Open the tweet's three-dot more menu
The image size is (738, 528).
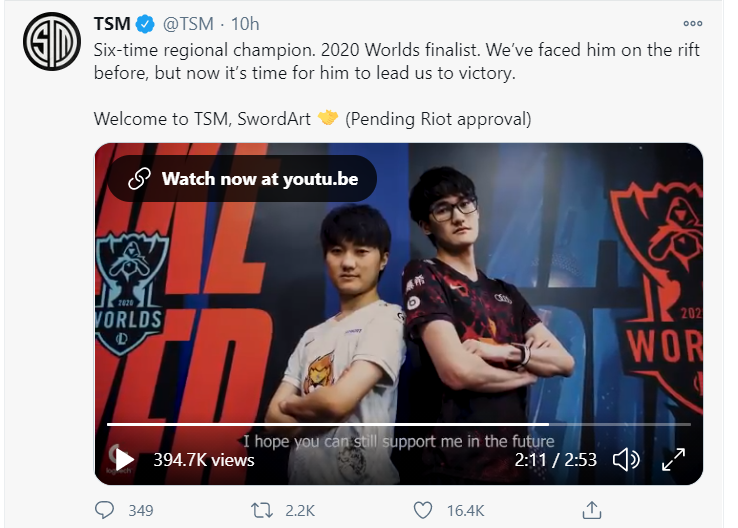click(692, 24)
